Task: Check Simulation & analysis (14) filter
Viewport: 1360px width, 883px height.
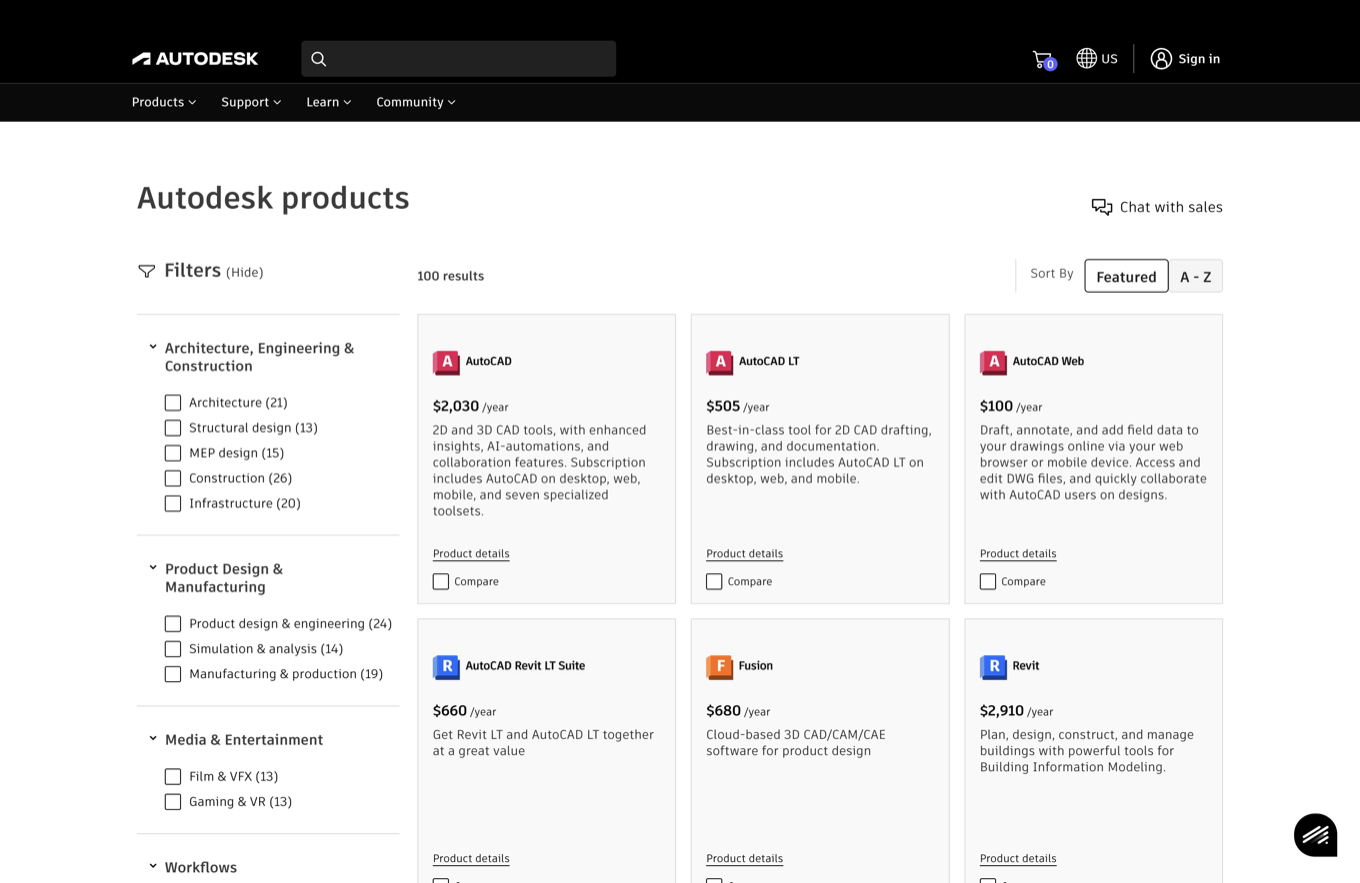Action: [173, 649]
